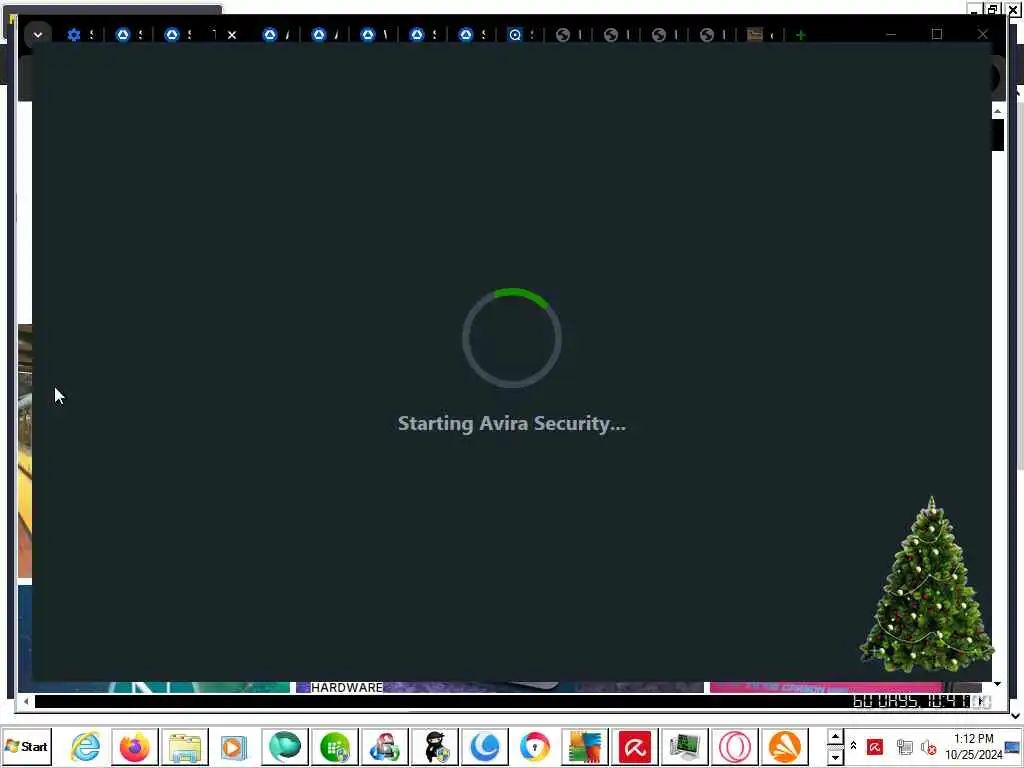Open the colorful ring lock browser icon

[535, 746]
